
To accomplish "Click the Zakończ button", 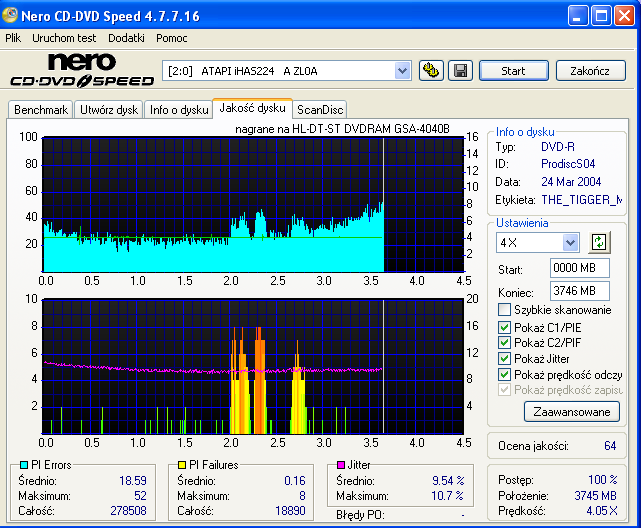I will tap(590, 71).
